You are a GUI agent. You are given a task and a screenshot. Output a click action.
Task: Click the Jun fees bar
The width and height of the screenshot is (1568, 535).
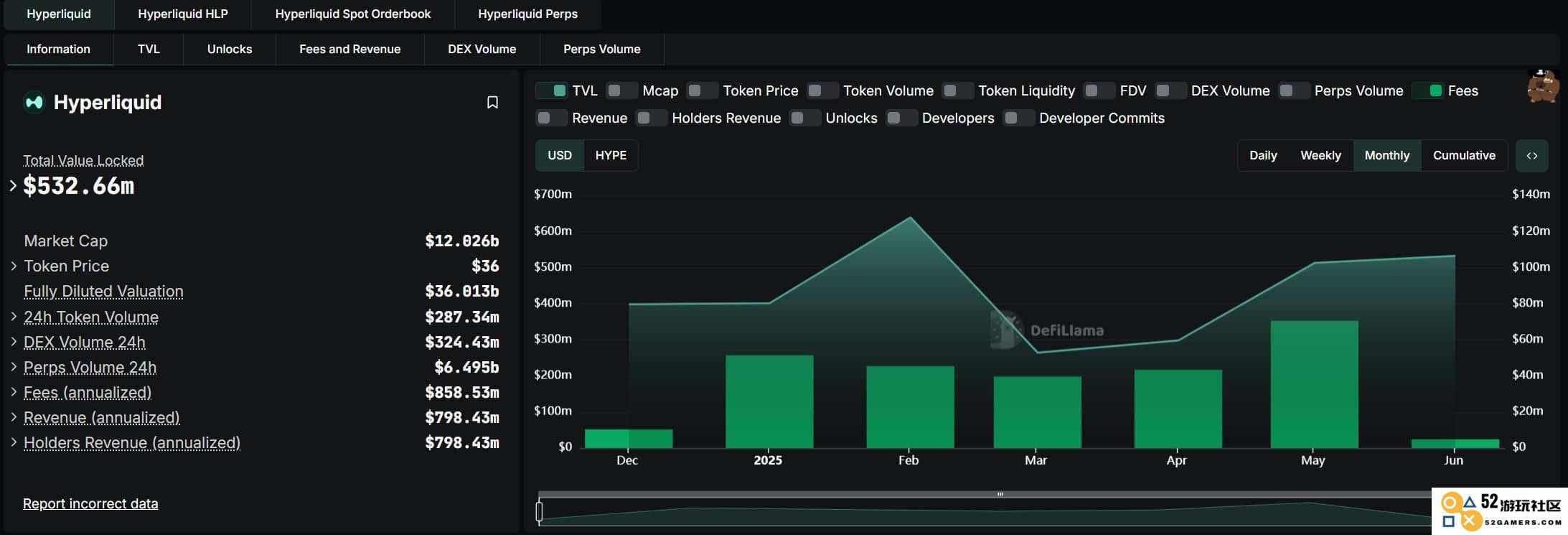[1455, 444]
